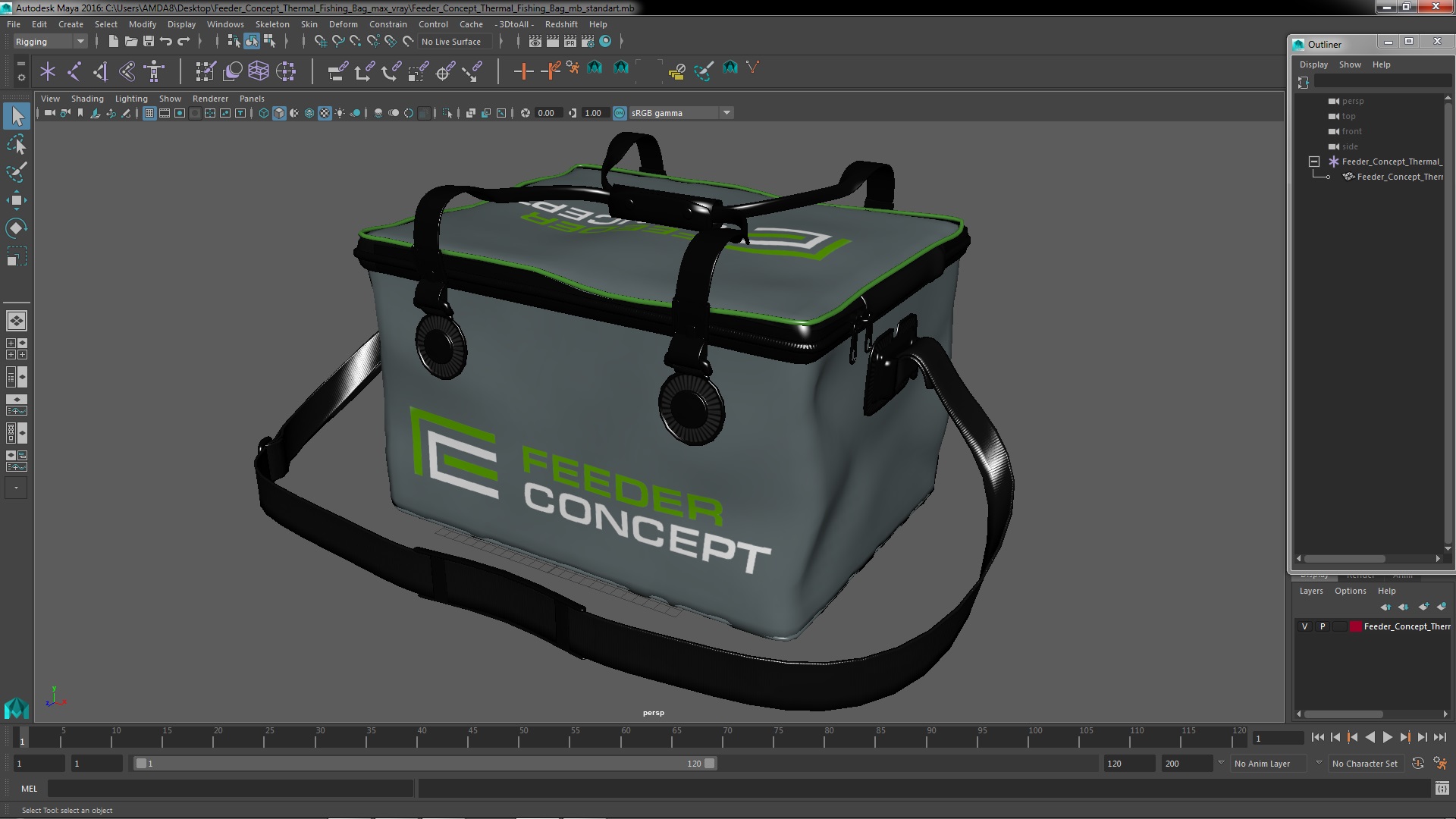Open the Deform menu
The width and height of the screenshot is (1456, 819).
point(343,24)
